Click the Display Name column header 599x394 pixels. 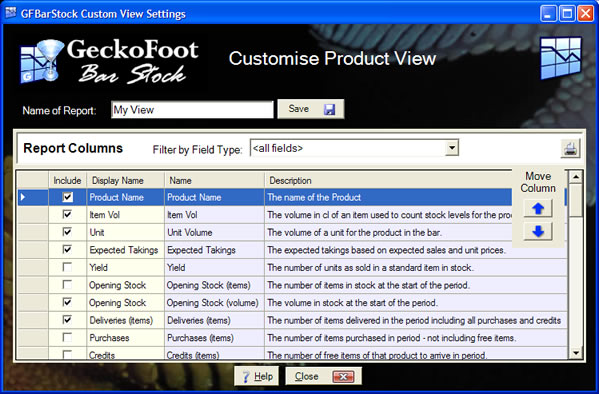126,180
